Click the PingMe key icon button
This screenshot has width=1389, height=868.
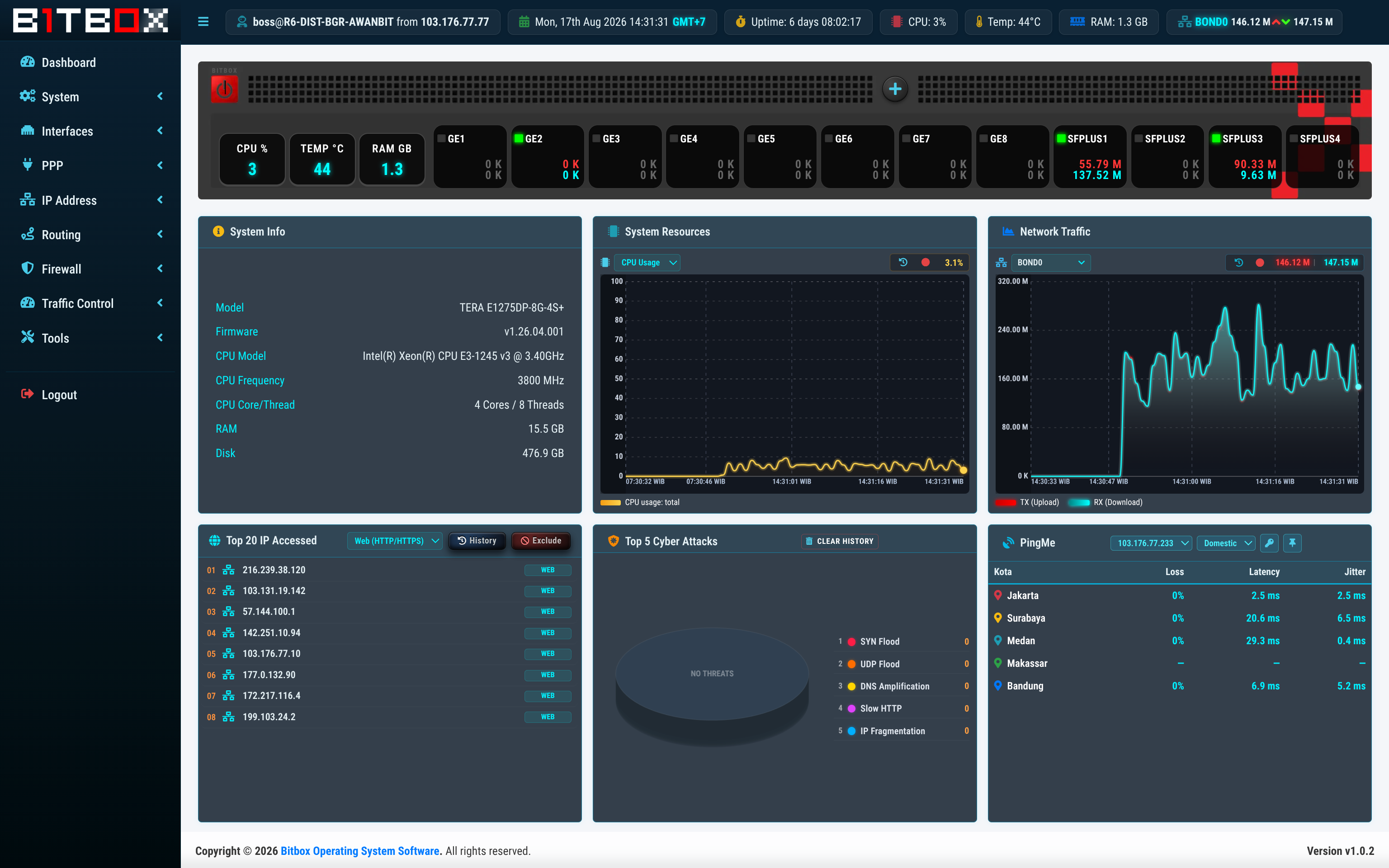(x=1269, y=542)
